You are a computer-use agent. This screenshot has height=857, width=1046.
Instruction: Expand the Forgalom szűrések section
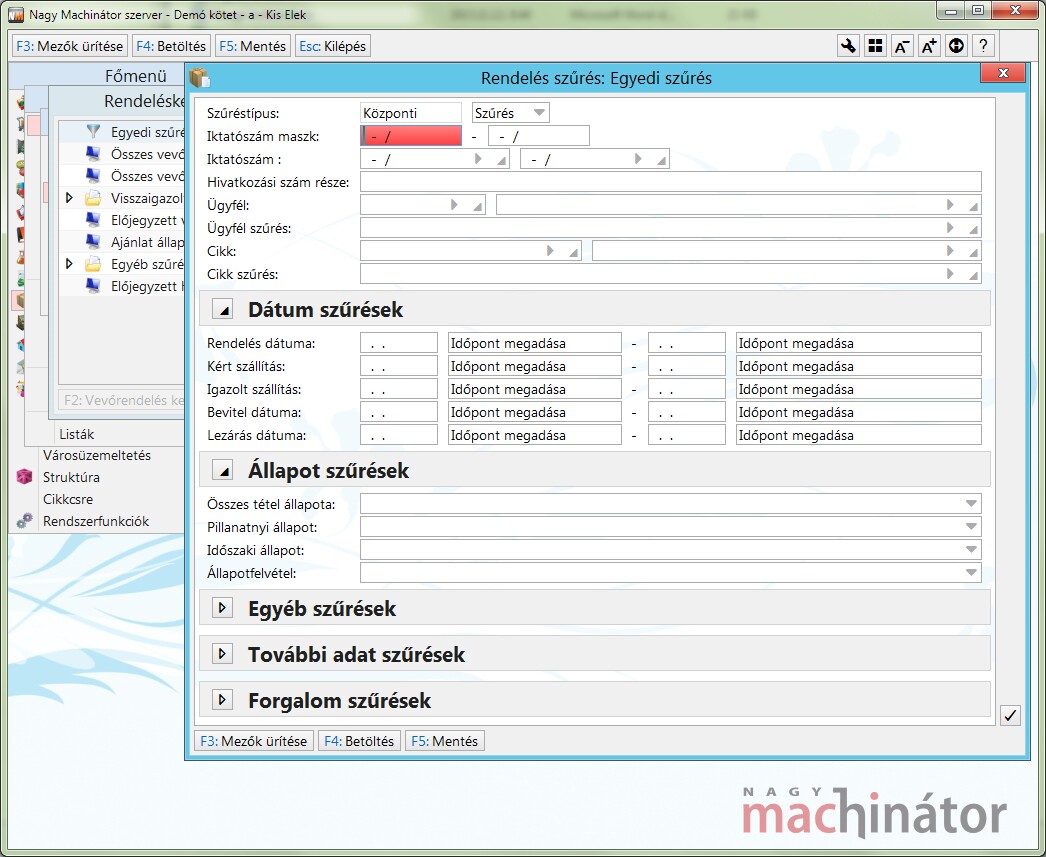pyautogui.click(x=222, y=700)
